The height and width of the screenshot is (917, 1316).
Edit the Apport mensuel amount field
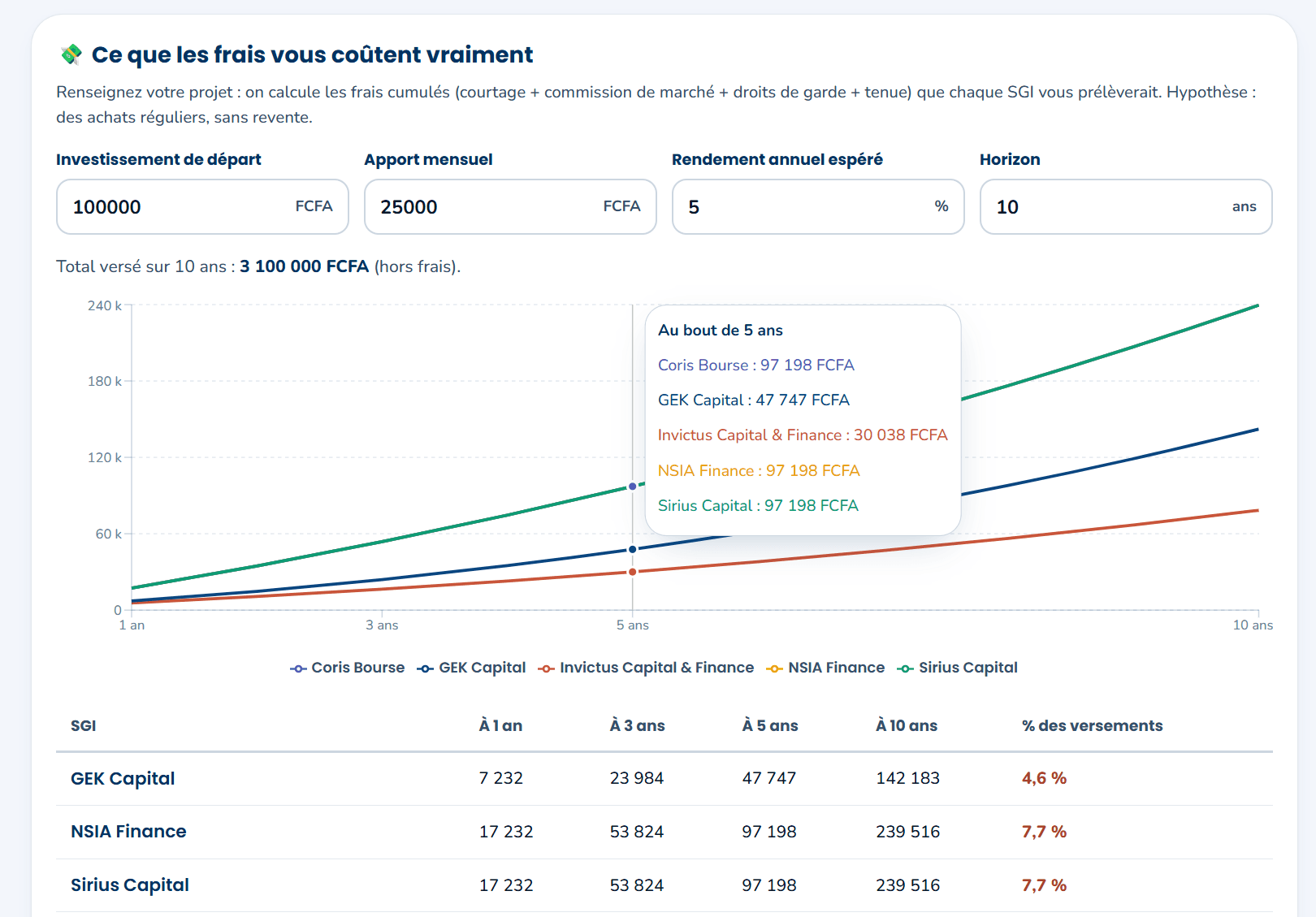(x=510, y=206)
